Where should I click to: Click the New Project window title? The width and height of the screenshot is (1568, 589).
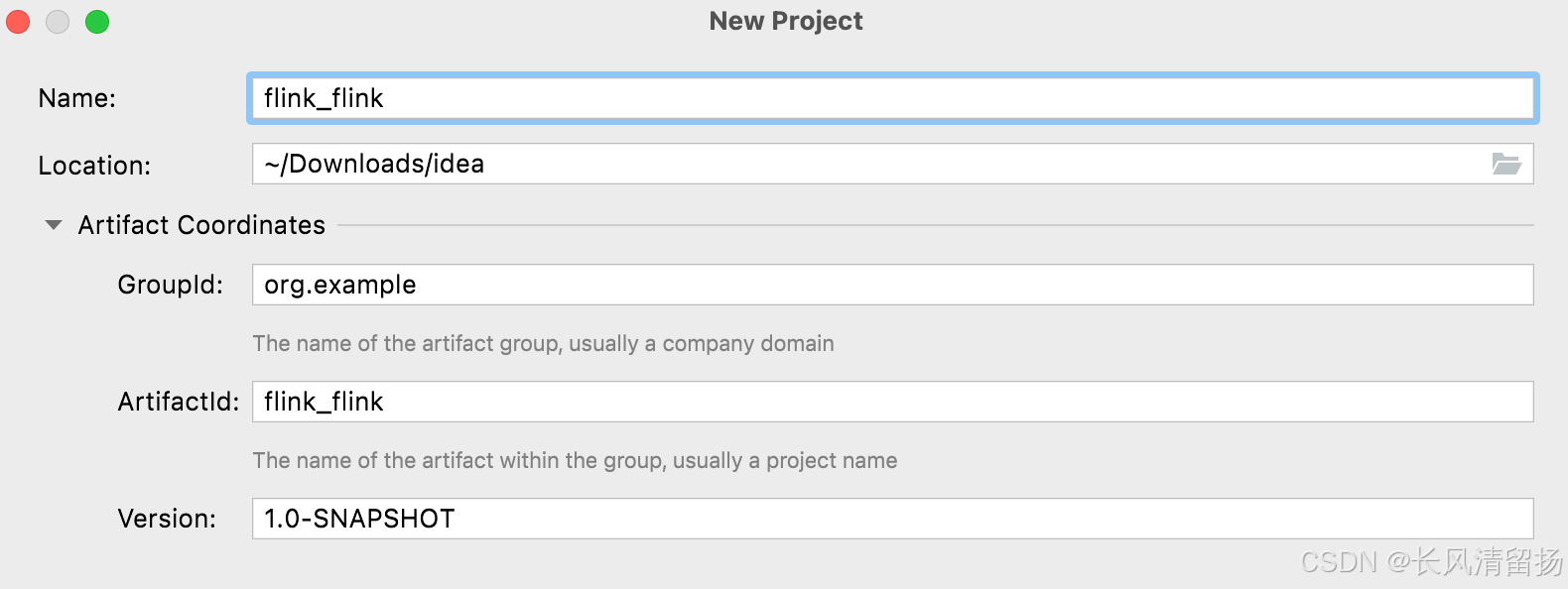pos(786,21)
